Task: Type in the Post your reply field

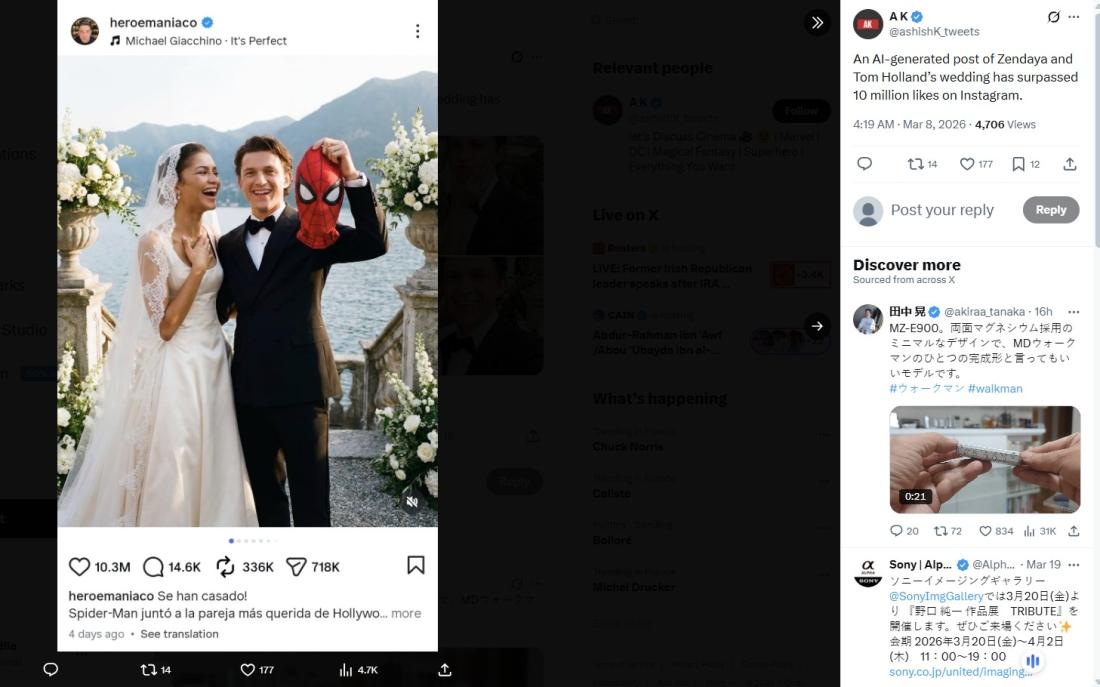Action: pyautogui.click(x=942, y=210)
